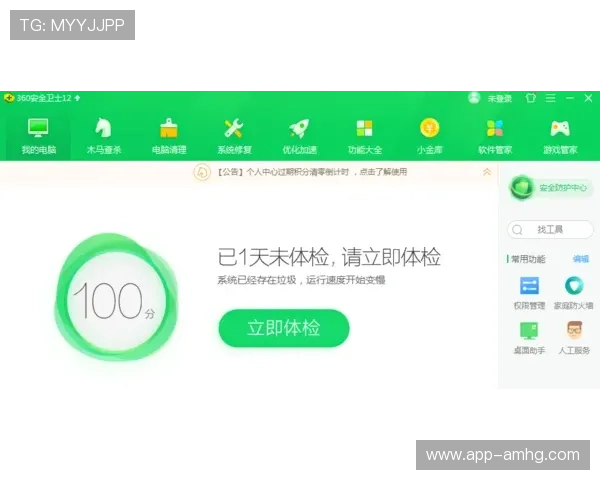
Task: Click inside the 找工具 search field
Action: (x=551, y=230)
